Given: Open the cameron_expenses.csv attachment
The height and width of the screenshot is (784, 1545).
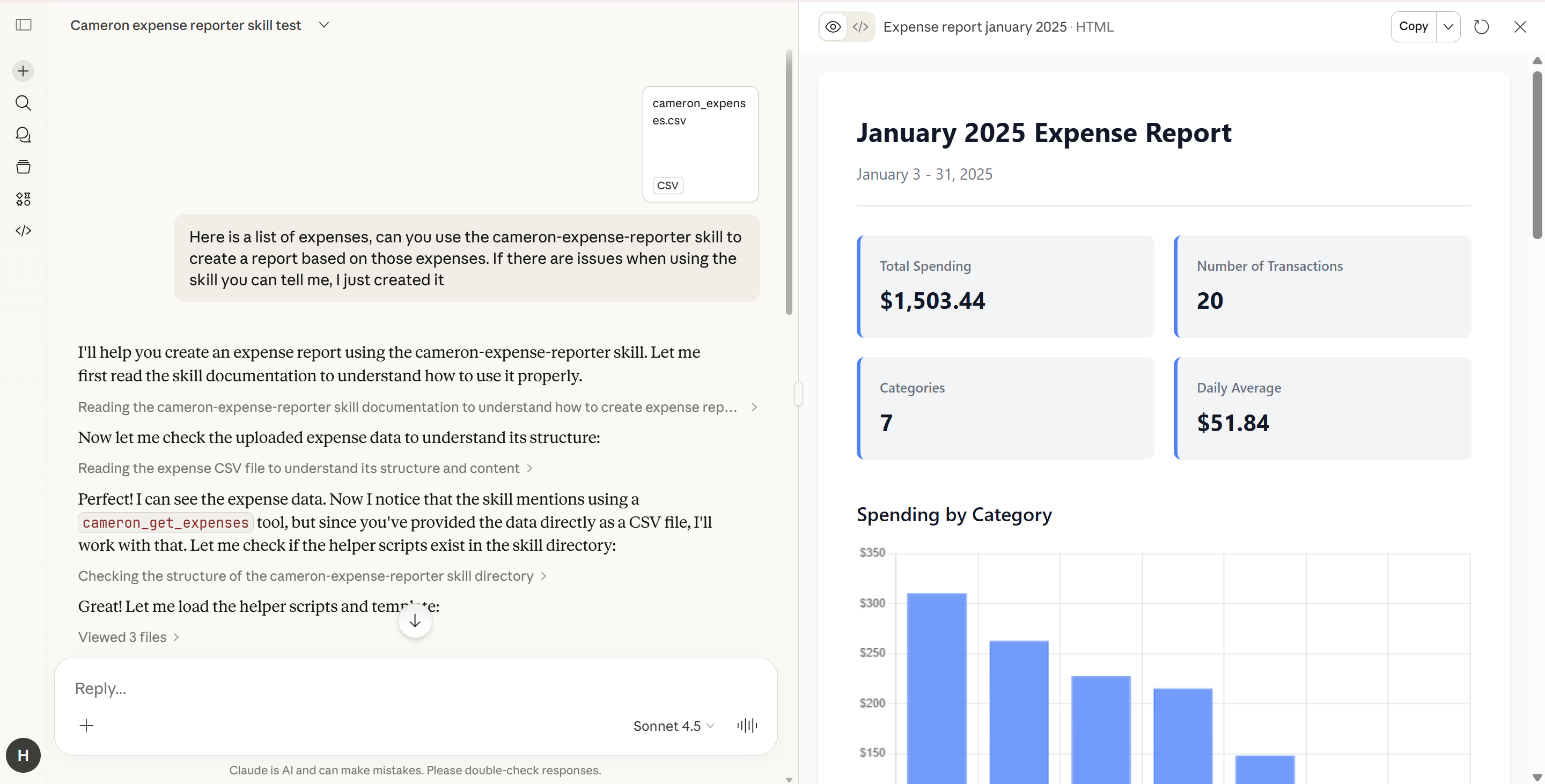Looking at the screenshot, I should [x=700, y=144].
